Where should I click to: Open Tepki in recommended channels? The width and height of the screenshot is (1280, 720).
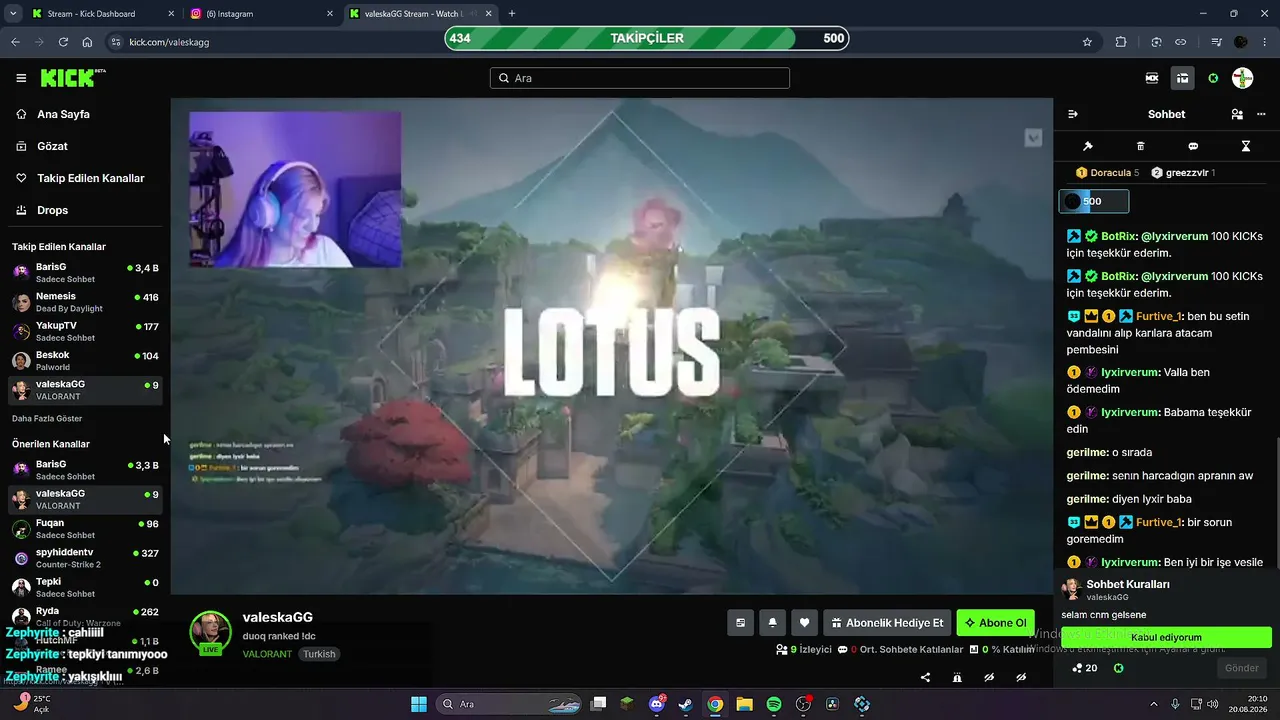point(84,587)
